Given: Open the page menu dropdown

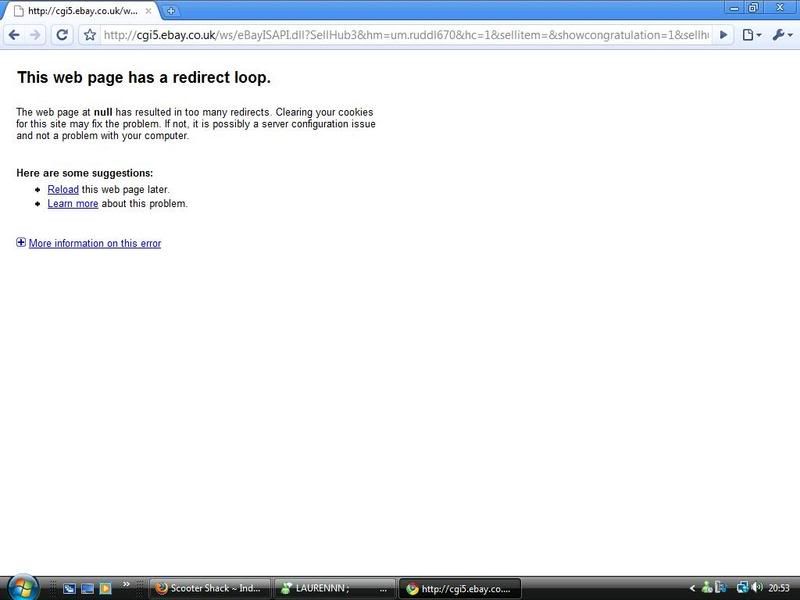Looking at the screenshot, I should (751, 35).
